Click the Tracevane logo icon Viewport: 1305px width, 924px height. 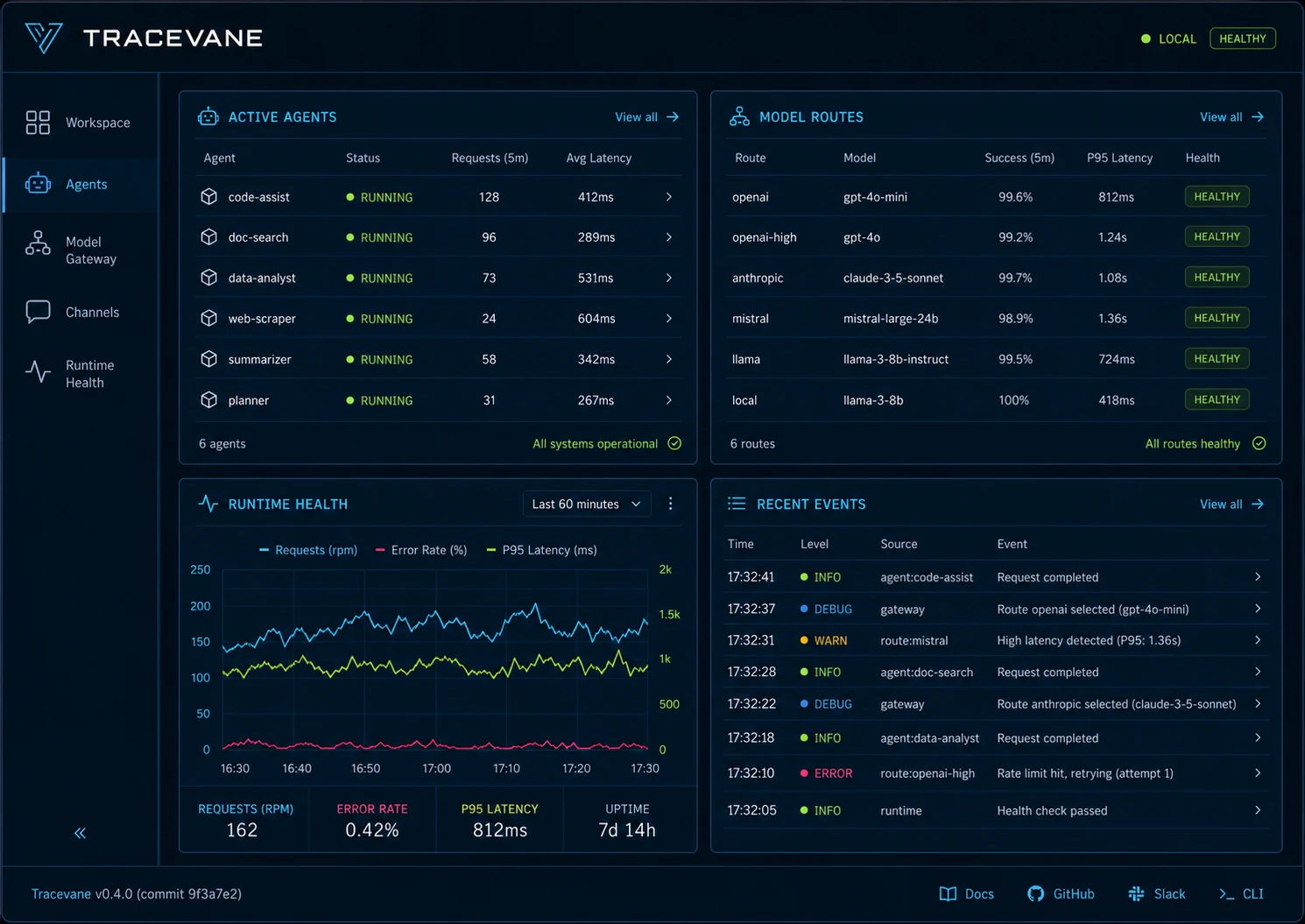click(44, 39)
